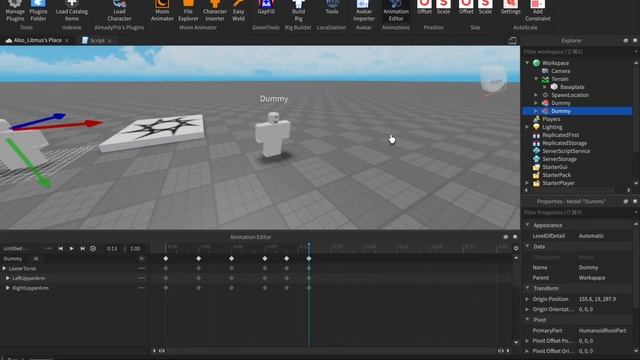
Task: Launch the Moon Animator plugin
Action: pyautogui.click(x=162, y=11)
